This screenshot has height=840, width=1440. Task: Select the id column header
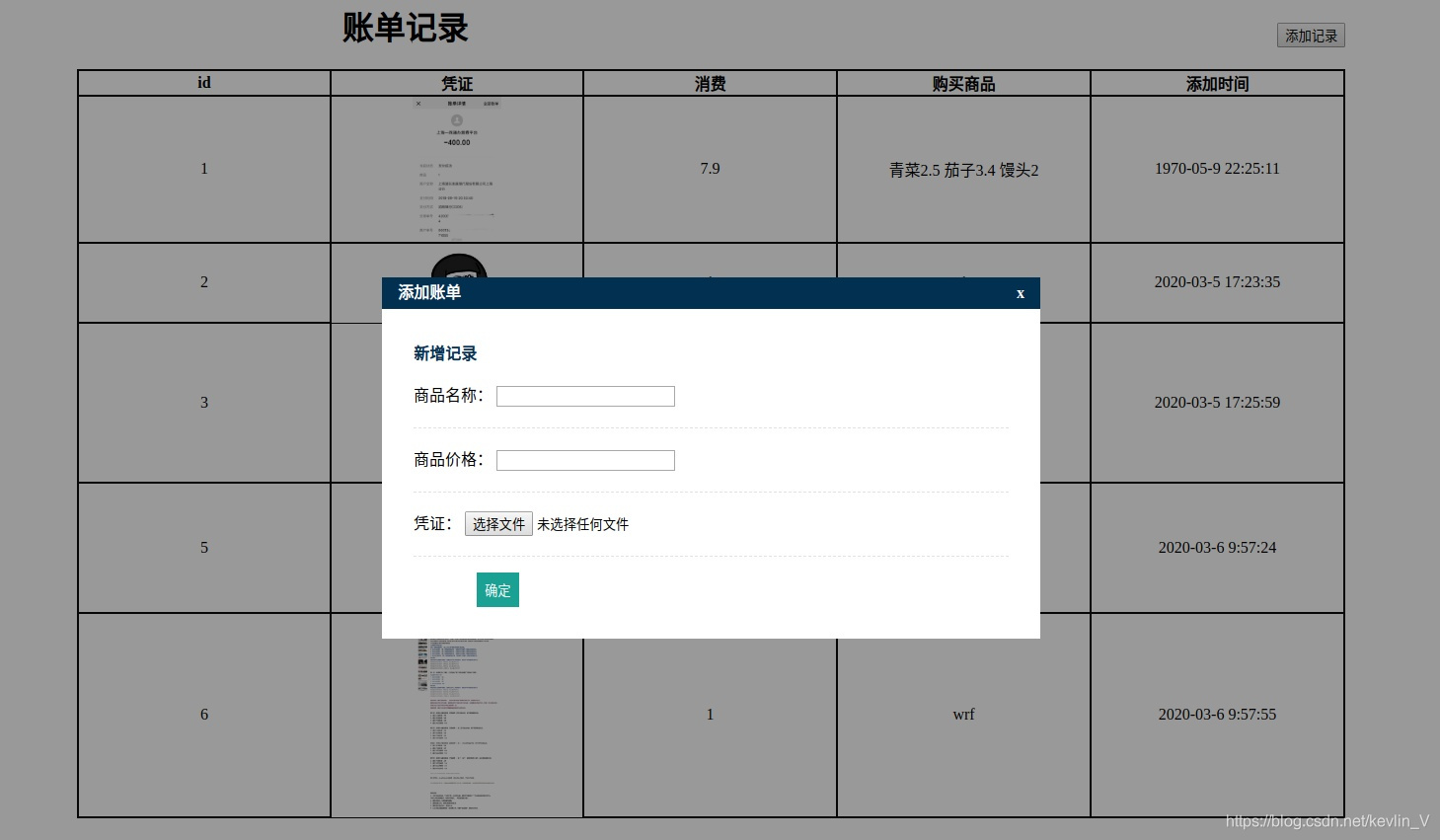tap(204, 83)
